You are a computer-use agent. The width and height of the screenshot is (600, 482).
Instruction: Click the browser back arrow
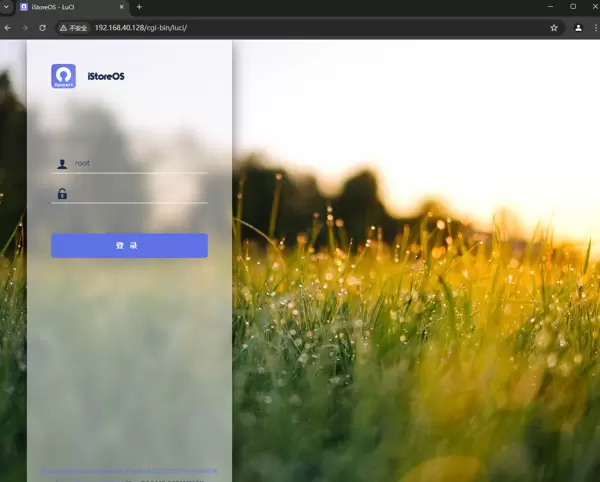[x=8, y=28]
